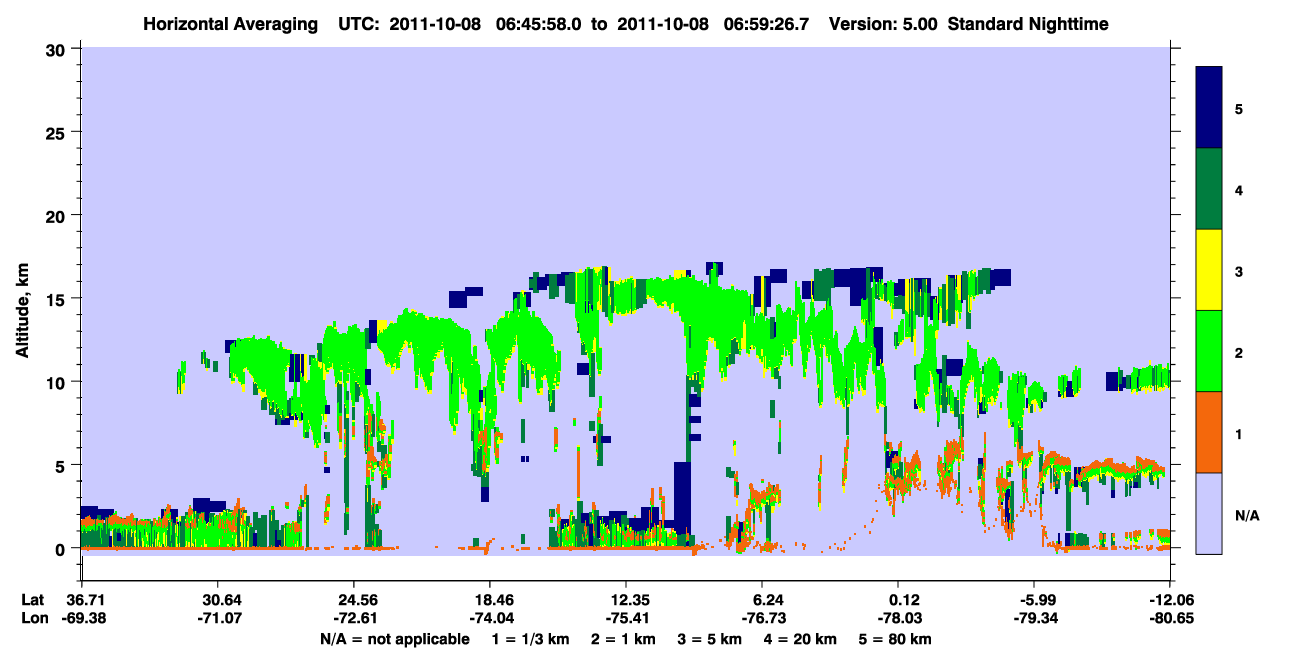1300x667 pixels.
Task: Click the orange color bar segment for level 1
Action: coord(1210,432)
